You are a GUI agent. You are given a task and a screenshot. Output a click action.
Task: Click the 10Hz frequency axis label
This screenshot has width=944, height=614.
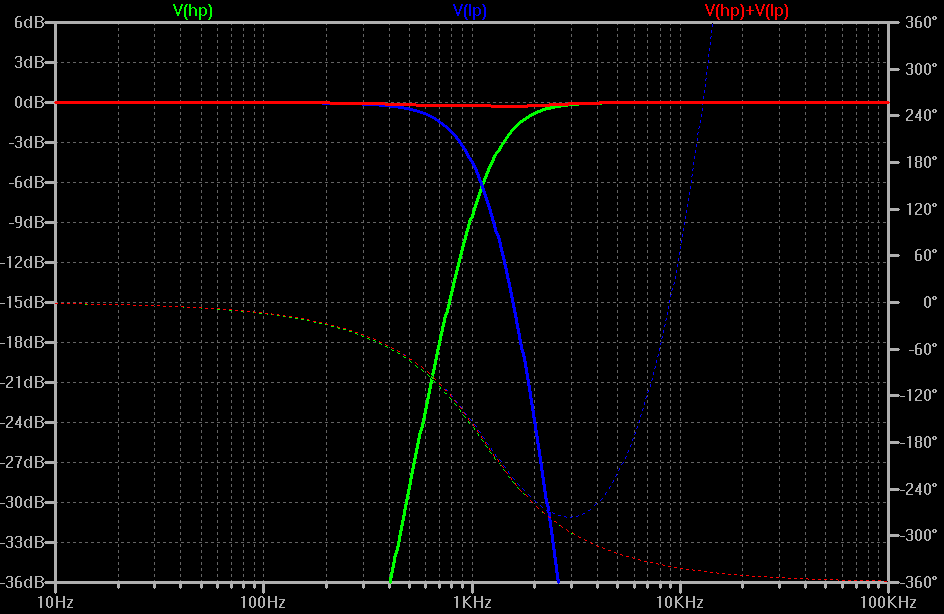pos(55,602)
